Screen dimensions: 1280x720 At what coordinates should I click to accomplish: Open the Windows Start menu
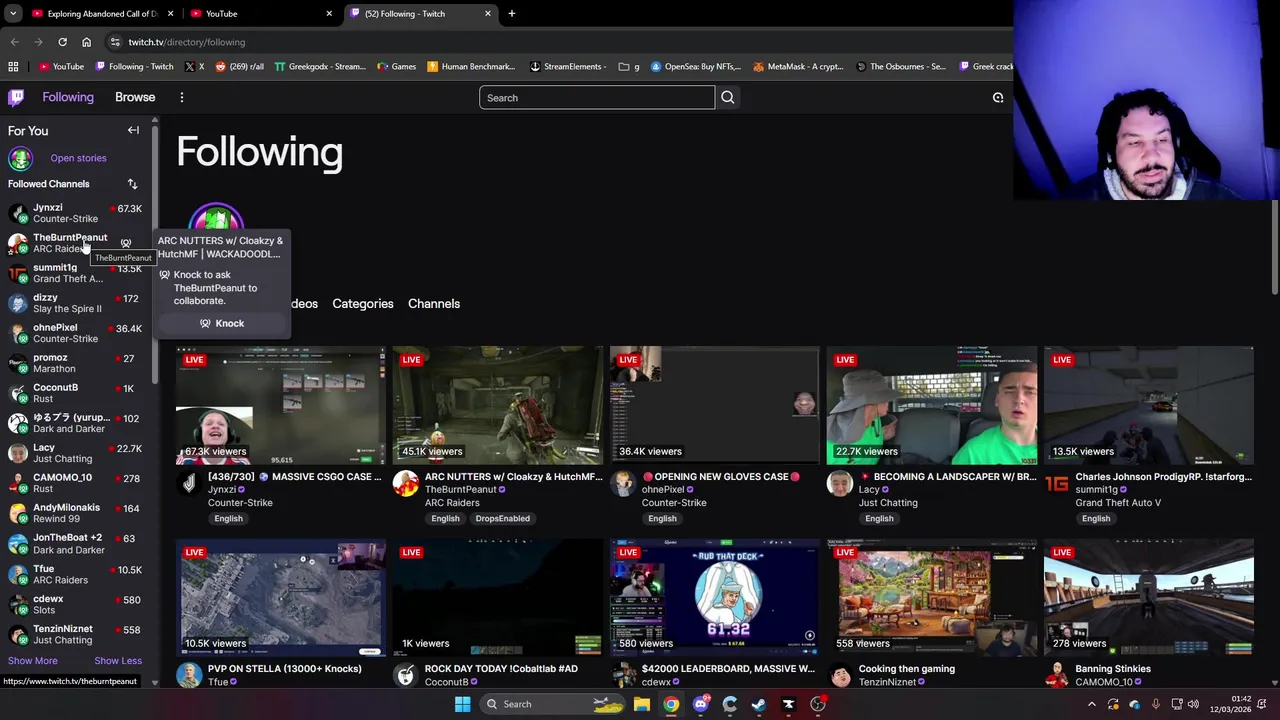tap(462, 704)
